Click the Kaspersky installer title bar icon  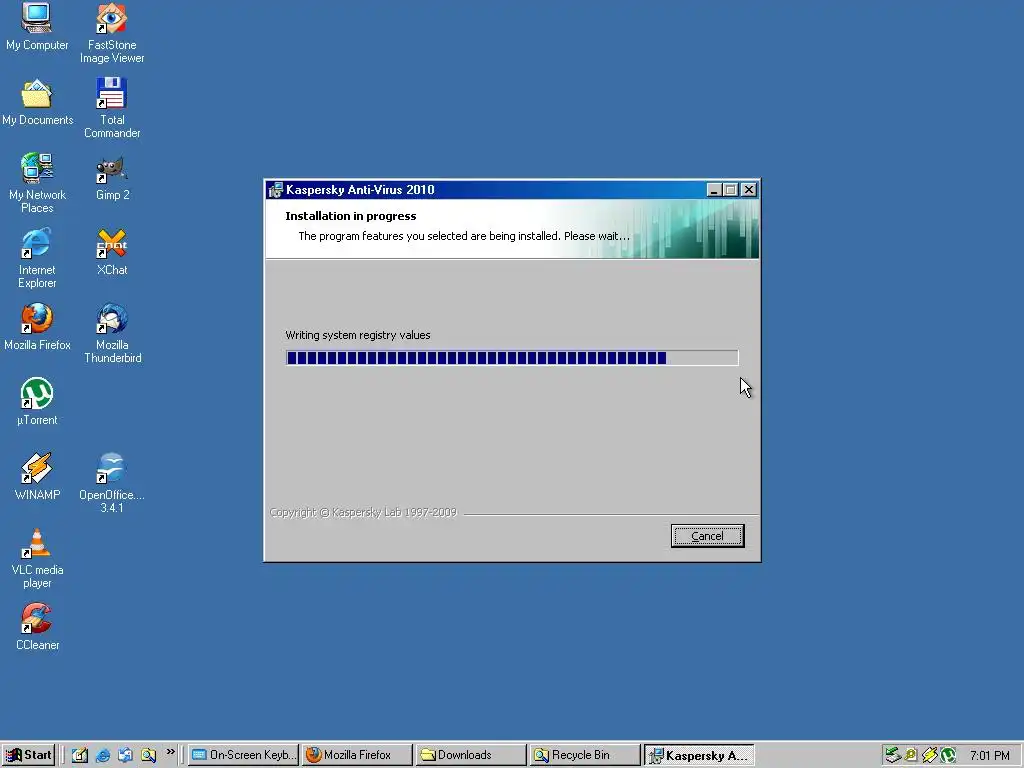pyautogui.click(x=276, y=190)
